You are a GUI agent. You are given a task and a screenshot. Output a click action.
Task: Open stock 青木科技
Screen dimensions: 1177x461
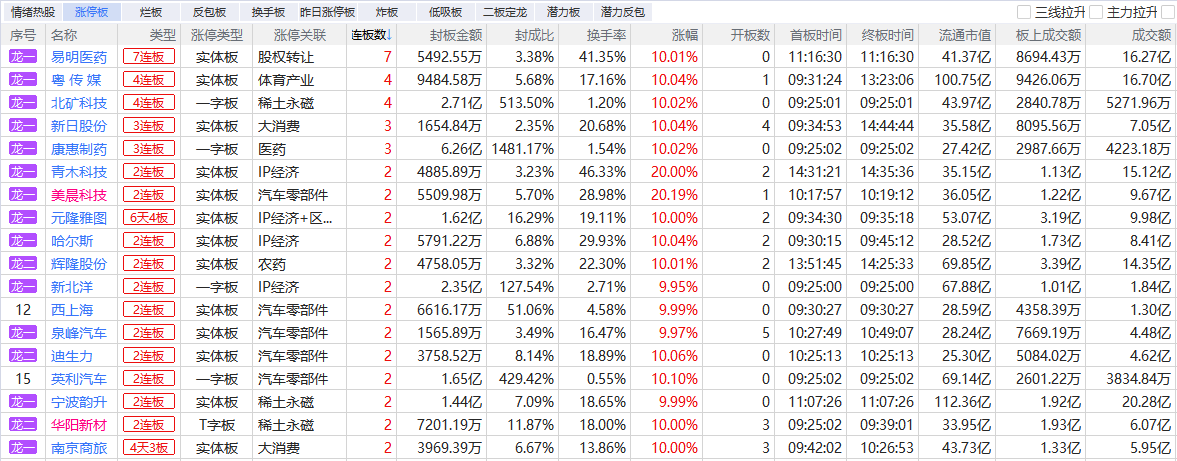[78, 172]
